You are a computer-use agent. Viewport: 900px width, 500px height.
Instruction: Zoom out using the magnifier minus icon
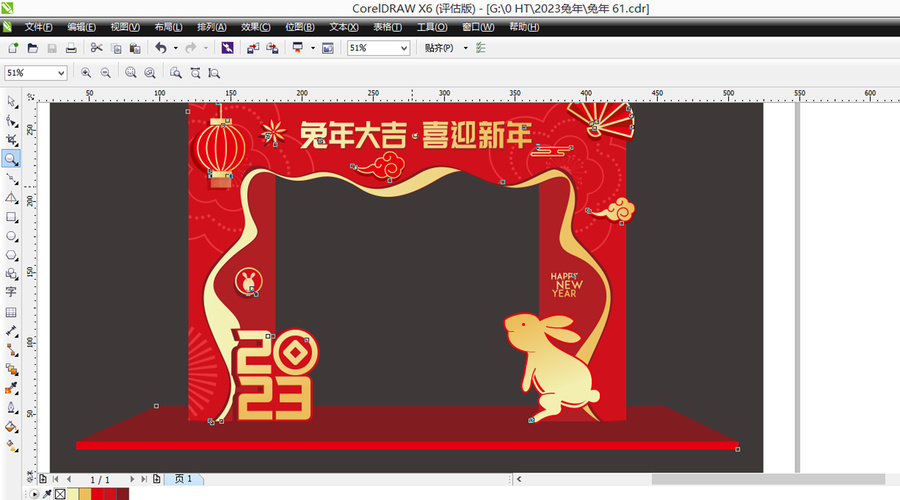tap(106, 73)
